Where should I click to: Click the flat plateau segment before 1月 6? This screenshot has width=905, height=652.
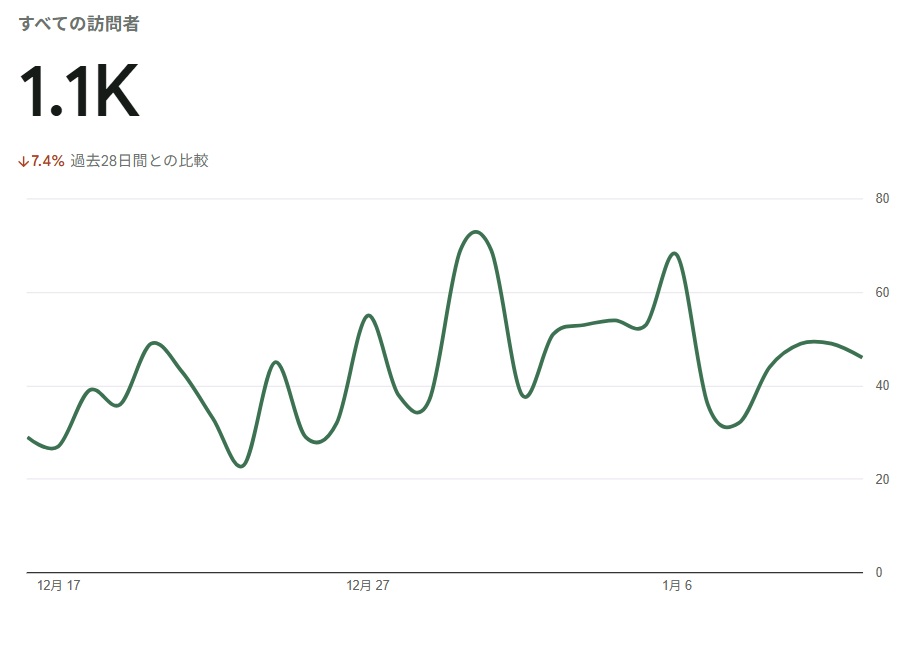(x=590, y=323)
